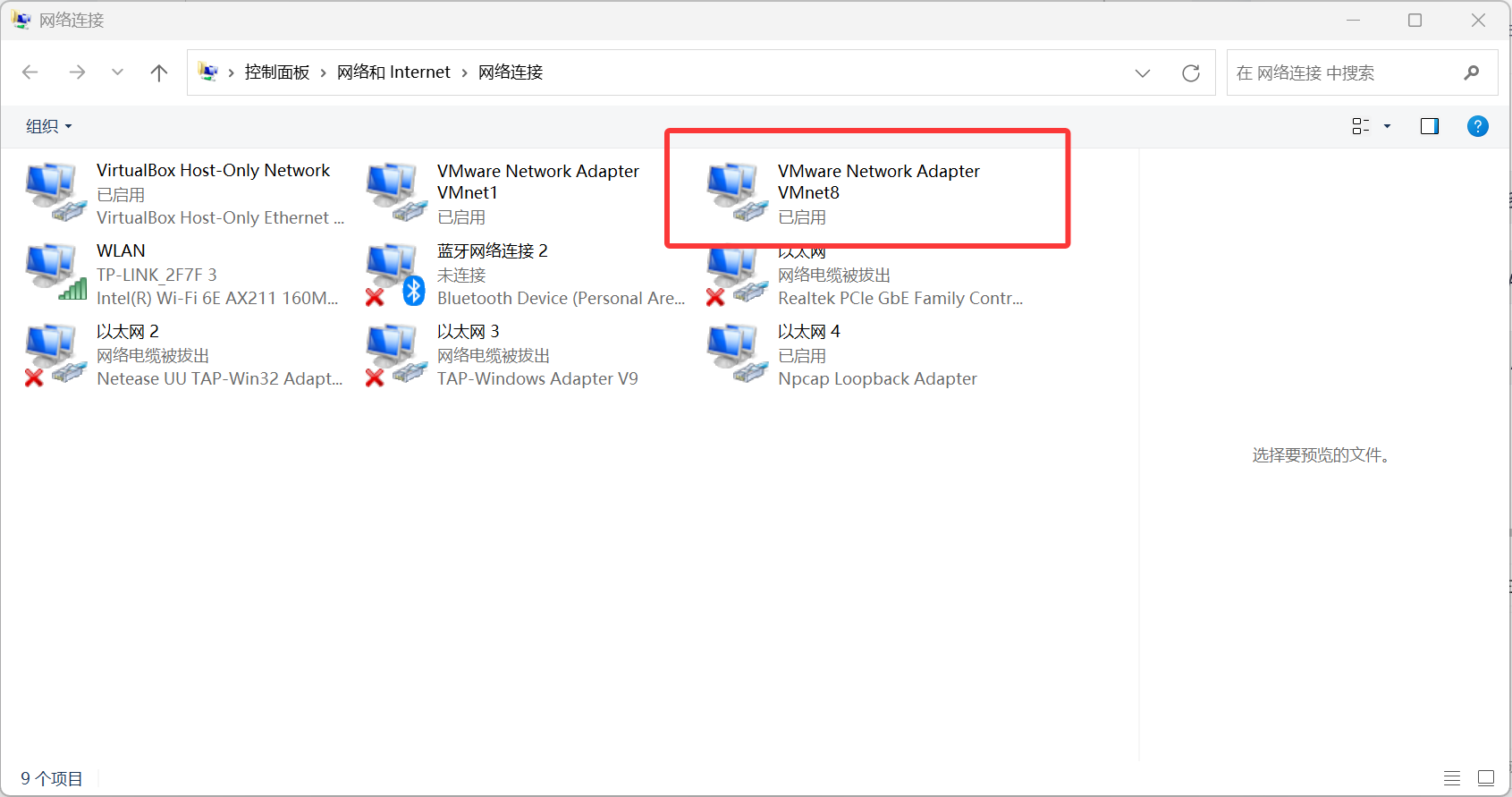Click Intel(R) Wi-Fi 6E AX211 device text
The height and width of the screenshot is (797, 1512).
pos(217,298)
